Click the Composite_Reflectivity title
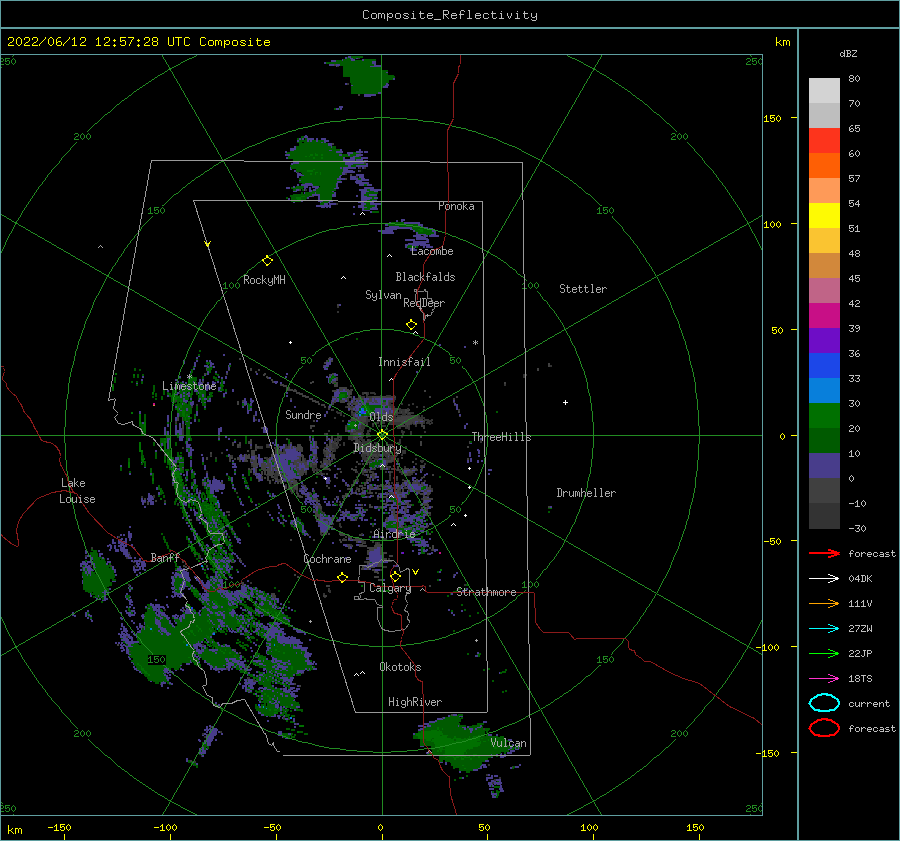 450,15
